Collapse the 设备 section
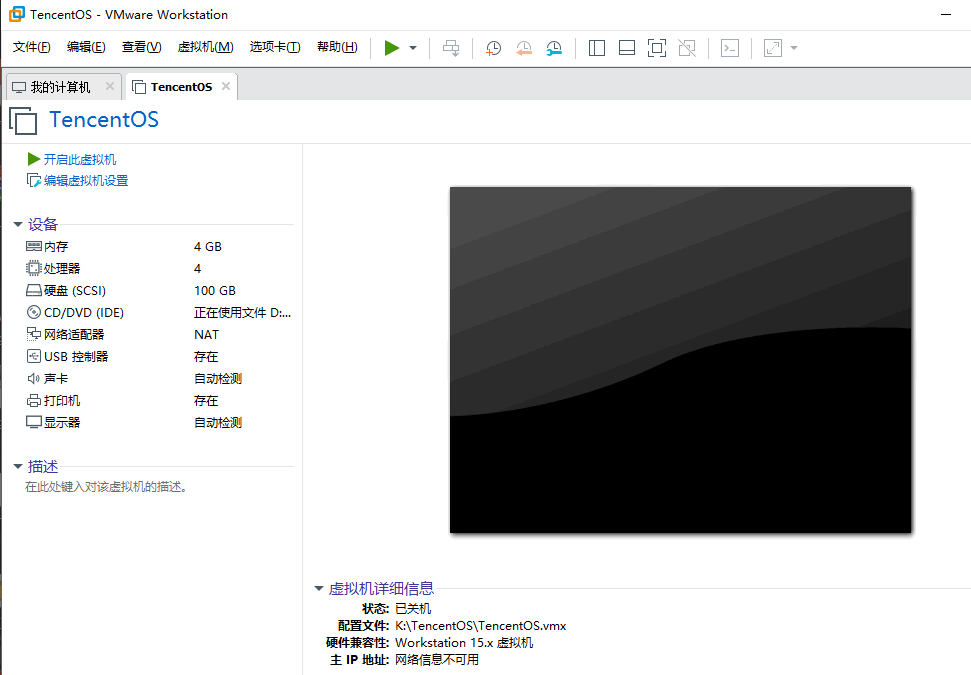 tap(18, 224)
